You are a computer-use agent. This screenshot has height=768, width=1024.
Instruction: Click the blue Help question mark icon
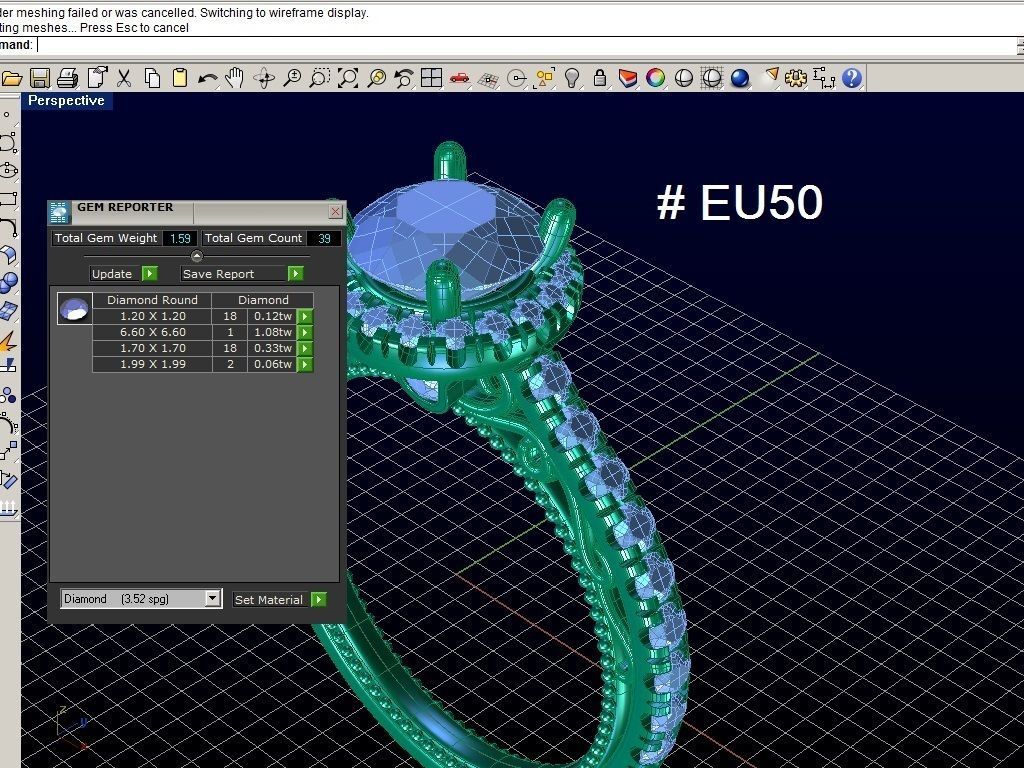(x=852, y=78)
